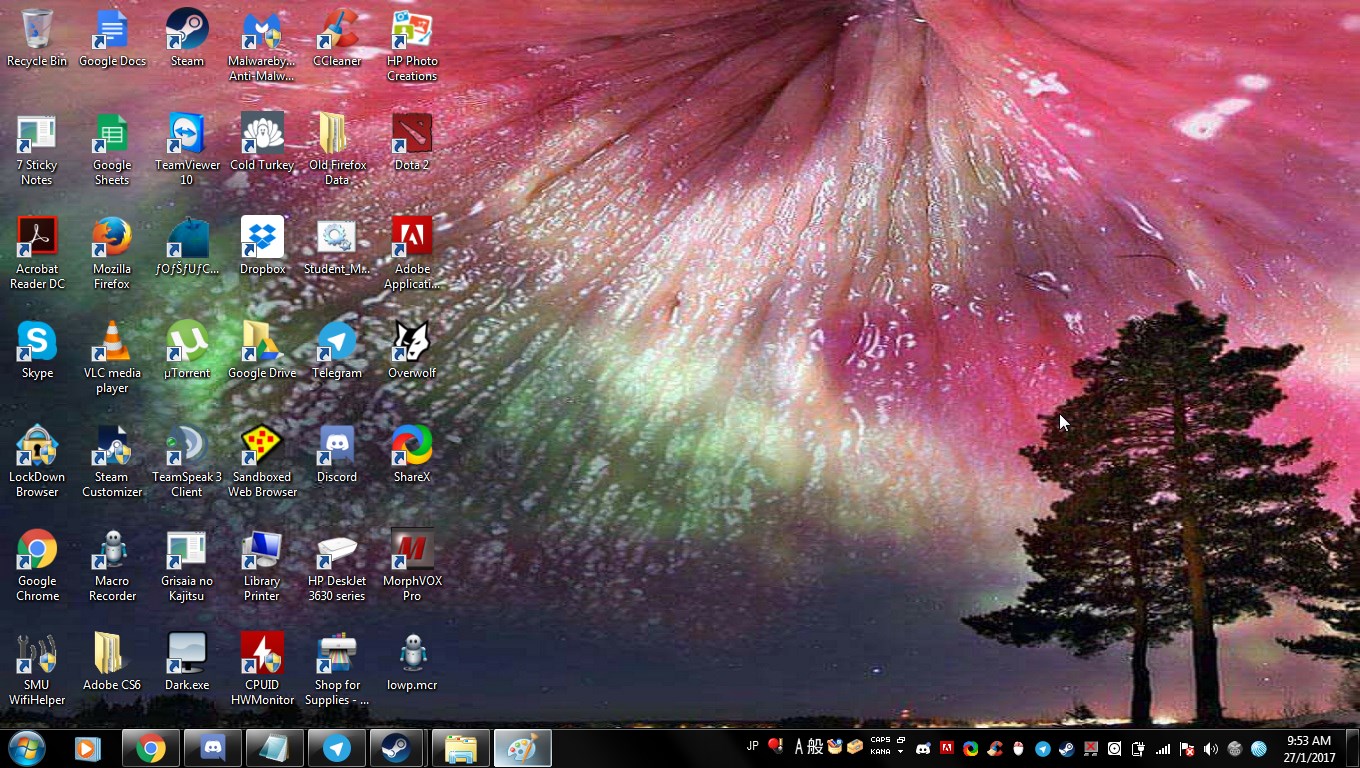Viewport: 1360px width, 768px height.
Task: Click the JP input language indicator
Action: [x=752, y=745]
